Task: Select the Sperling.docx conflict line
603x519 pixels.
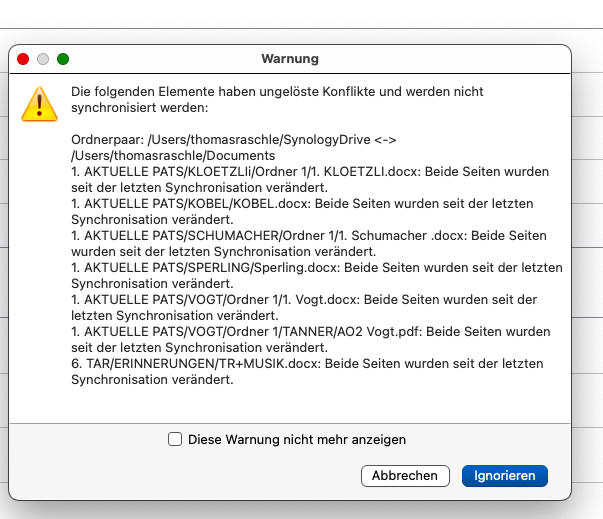Action: click(x=317, y=275)
